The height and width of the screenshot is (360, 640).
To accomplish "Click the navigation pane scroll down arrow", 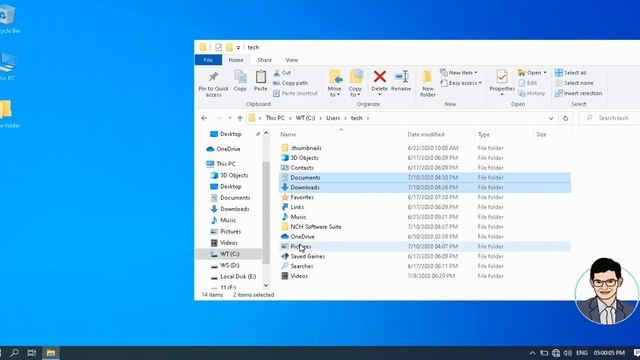I will point(266,286).
